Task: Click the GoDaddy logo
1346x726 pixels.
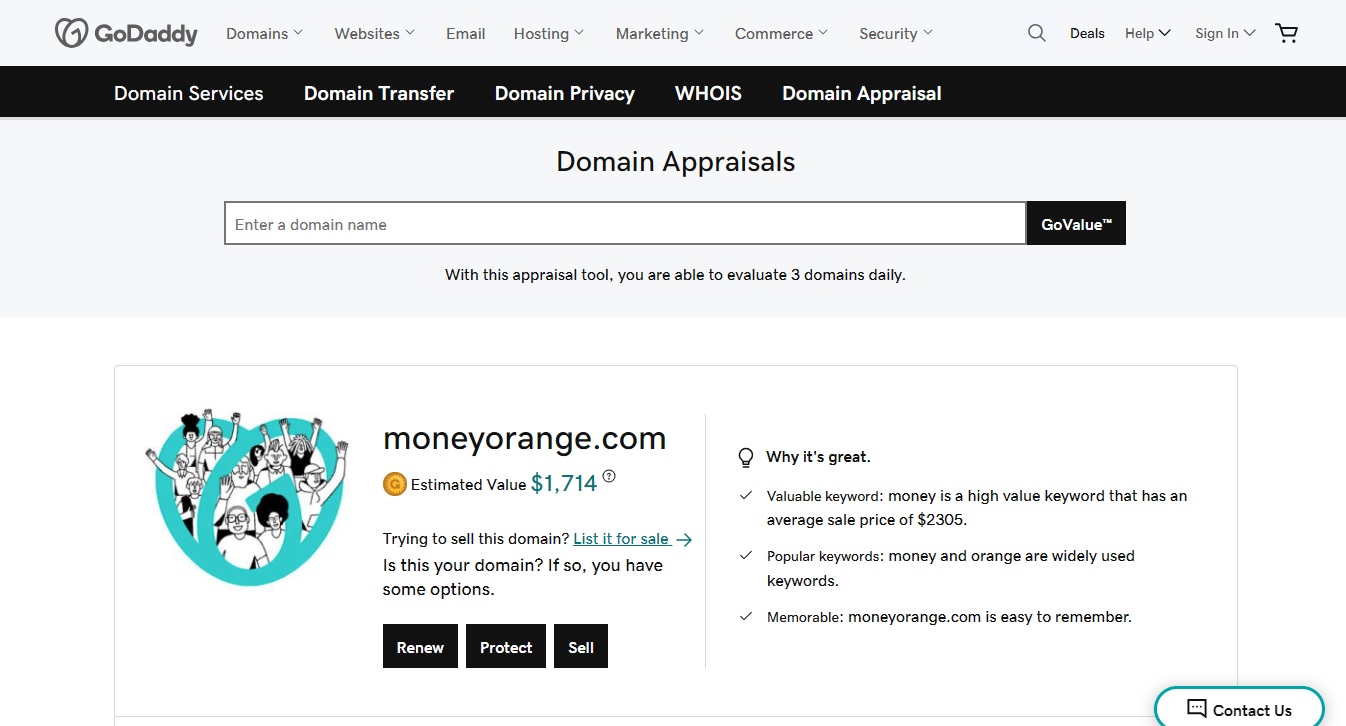Action: (x=126, y=33)
